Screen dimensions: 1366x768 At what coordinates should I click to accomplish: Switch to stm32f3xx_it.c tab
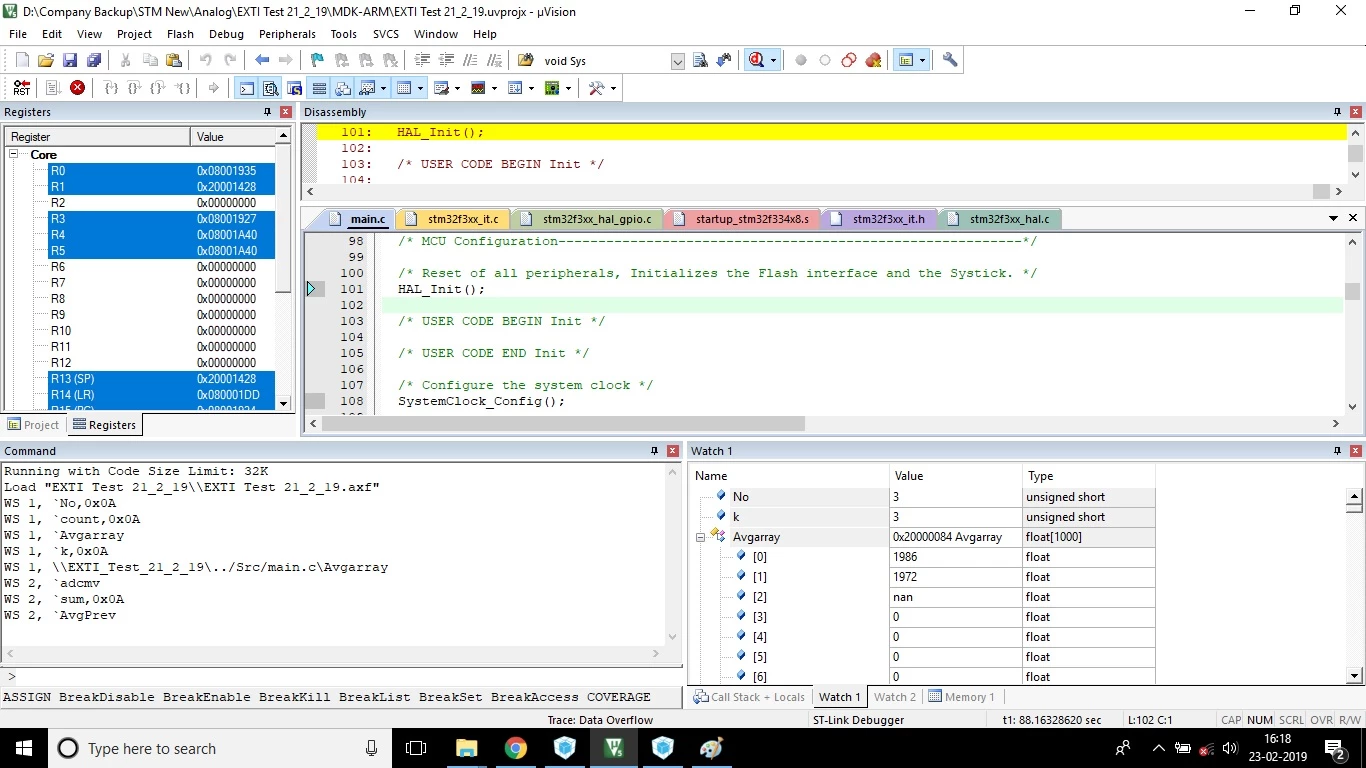(x=453, y=219)
